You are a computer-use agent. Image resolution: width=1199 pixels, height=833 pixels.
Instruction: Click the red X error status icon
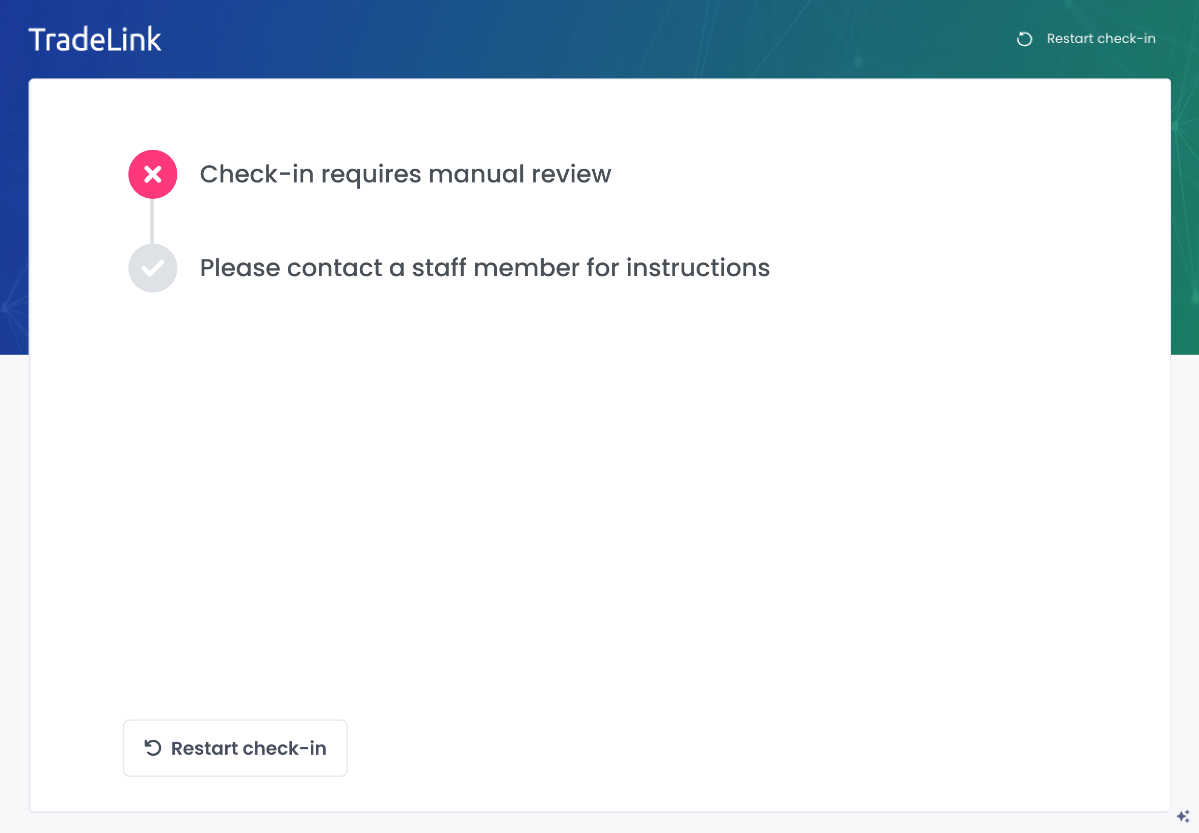153,175
